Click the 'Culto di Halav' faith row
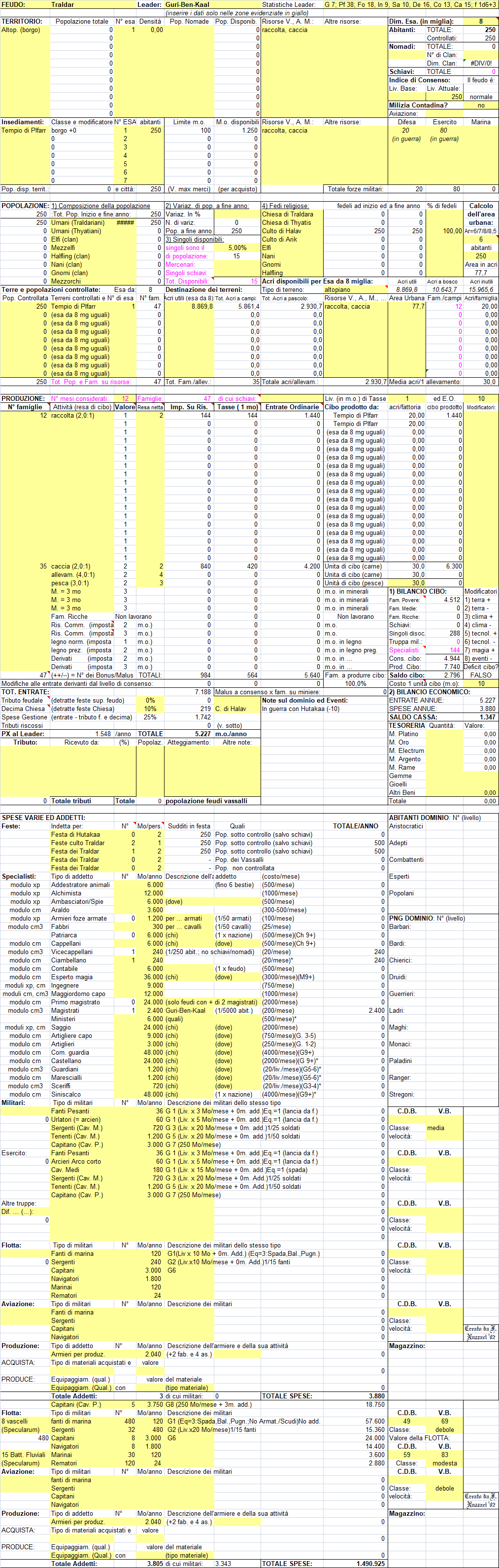Image resolution: width=499 pixels, height=1568 pixels. [x=281, y=231]
